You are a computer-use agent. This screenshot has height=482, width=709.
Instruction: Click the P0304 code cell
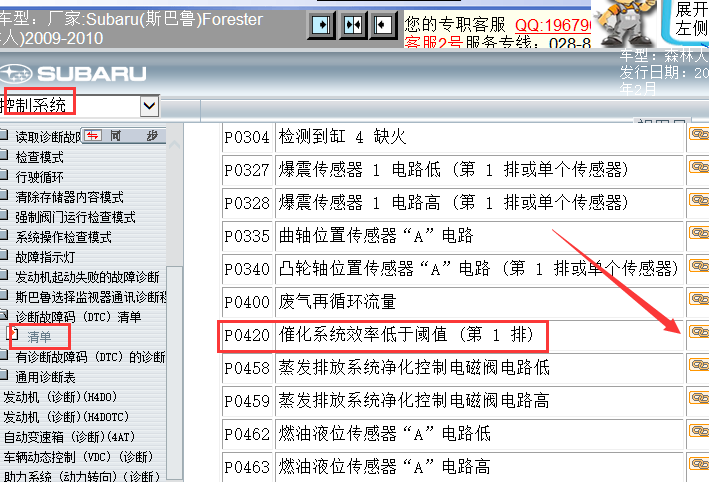coord(247,137)
